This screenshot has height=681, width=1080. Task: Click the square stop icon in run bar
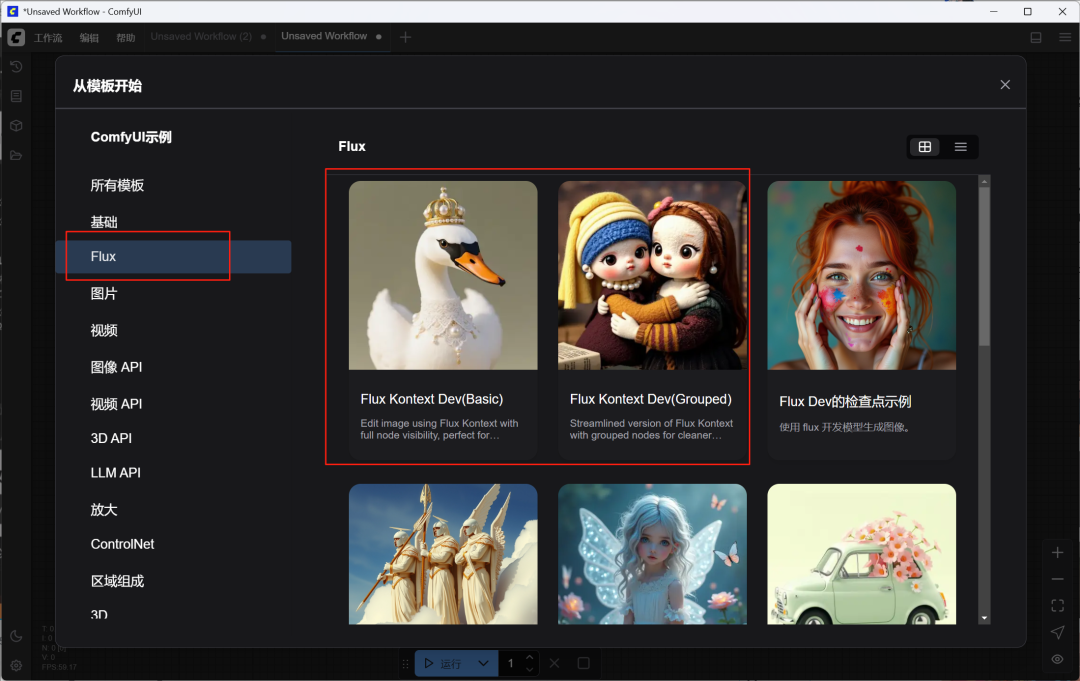[x=583, y=663]
